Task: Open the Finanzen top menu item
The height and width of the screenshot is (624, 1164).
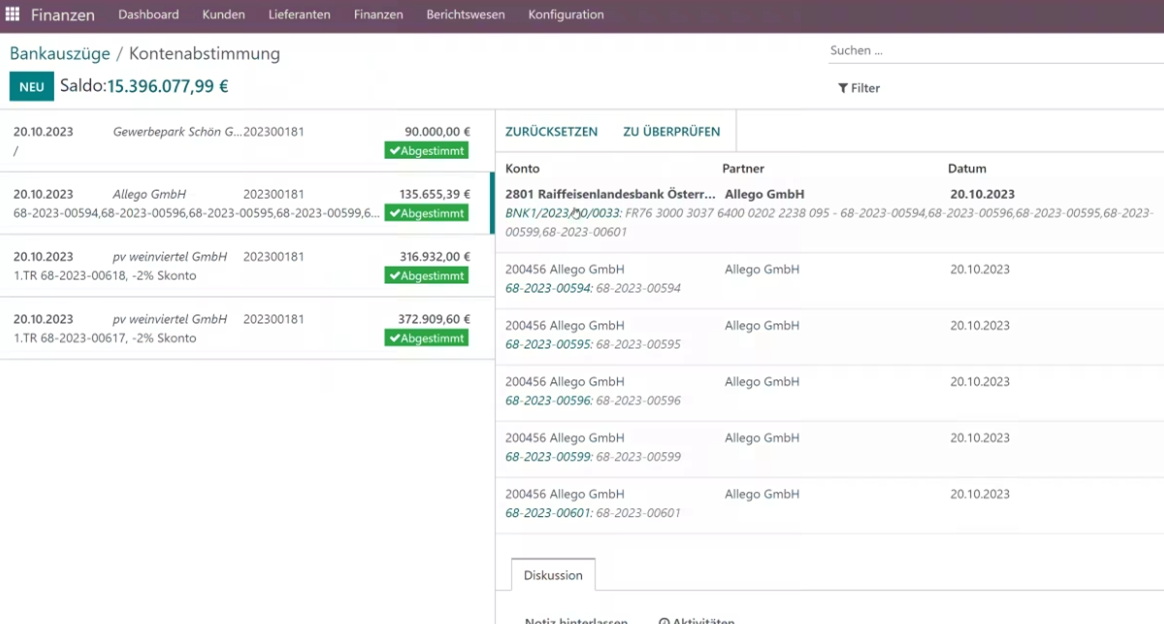Action: 379,14
